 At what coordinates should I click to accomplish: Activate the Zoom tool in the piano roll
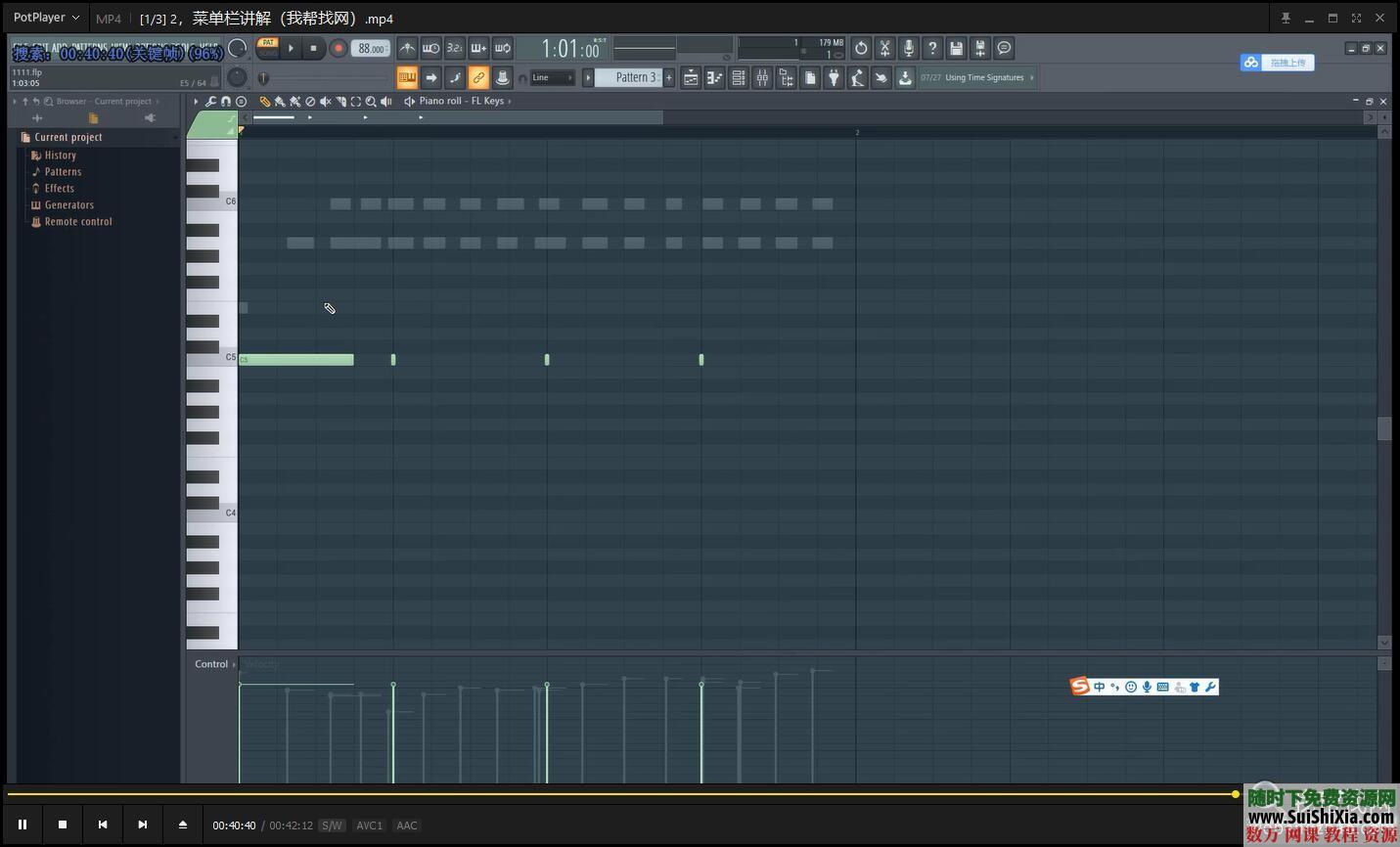(x=372, y=101)
